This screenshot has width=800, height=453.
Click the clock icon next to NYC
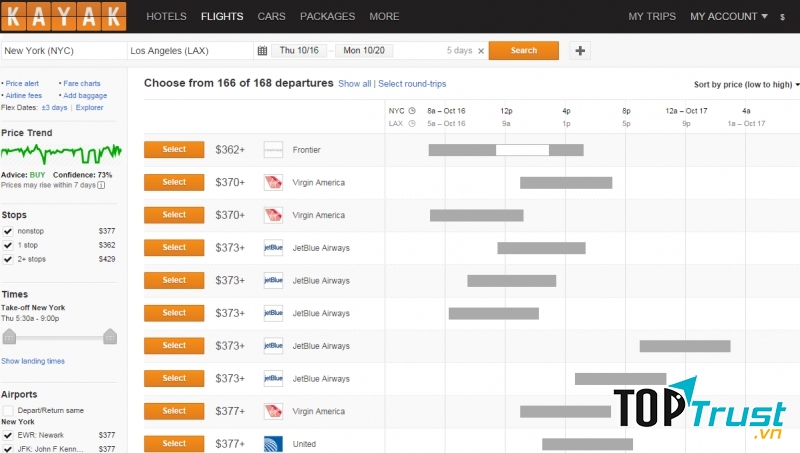click(x=412, y=111)
